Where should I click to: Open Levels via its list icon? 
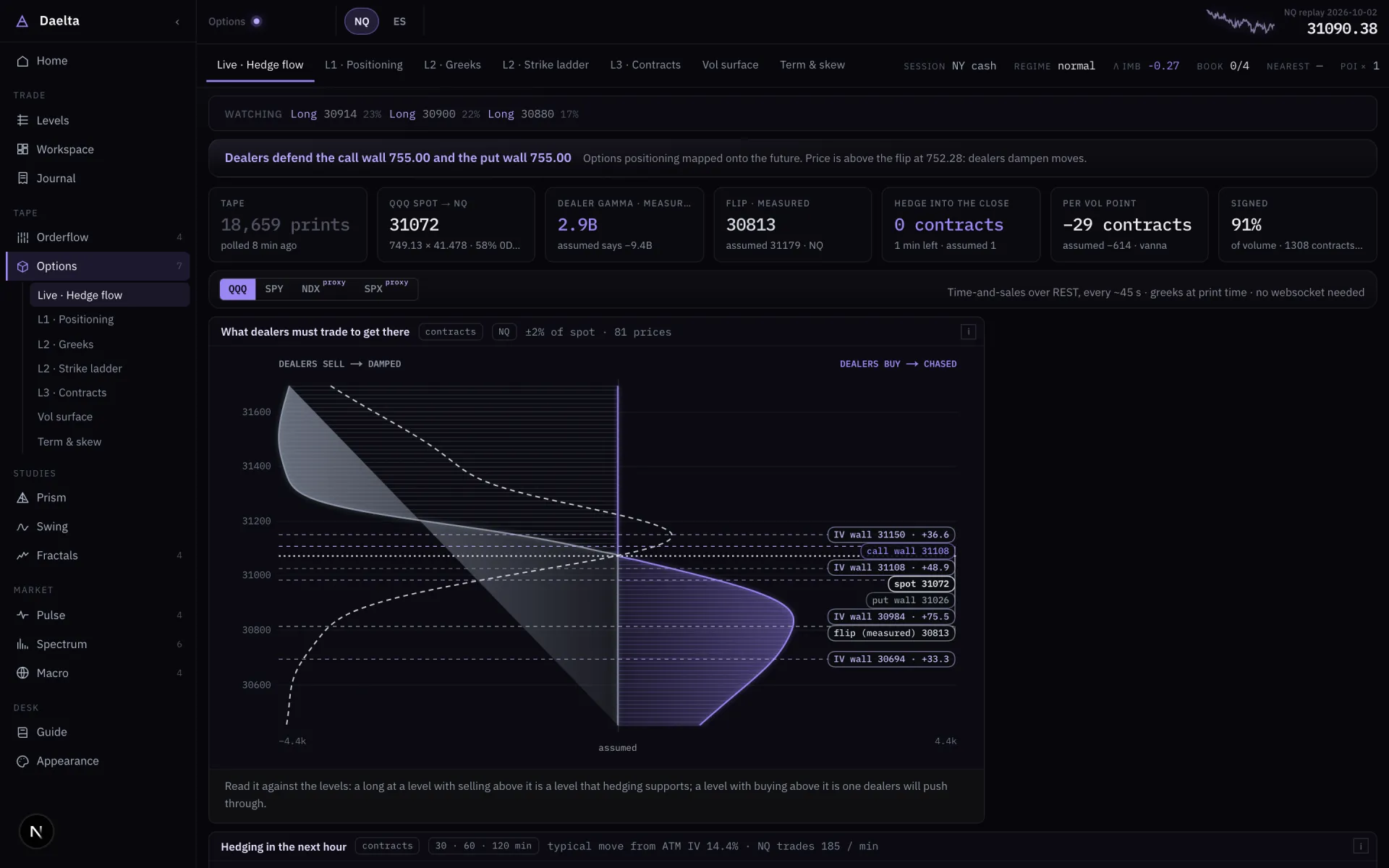click(x=22, y=120)
